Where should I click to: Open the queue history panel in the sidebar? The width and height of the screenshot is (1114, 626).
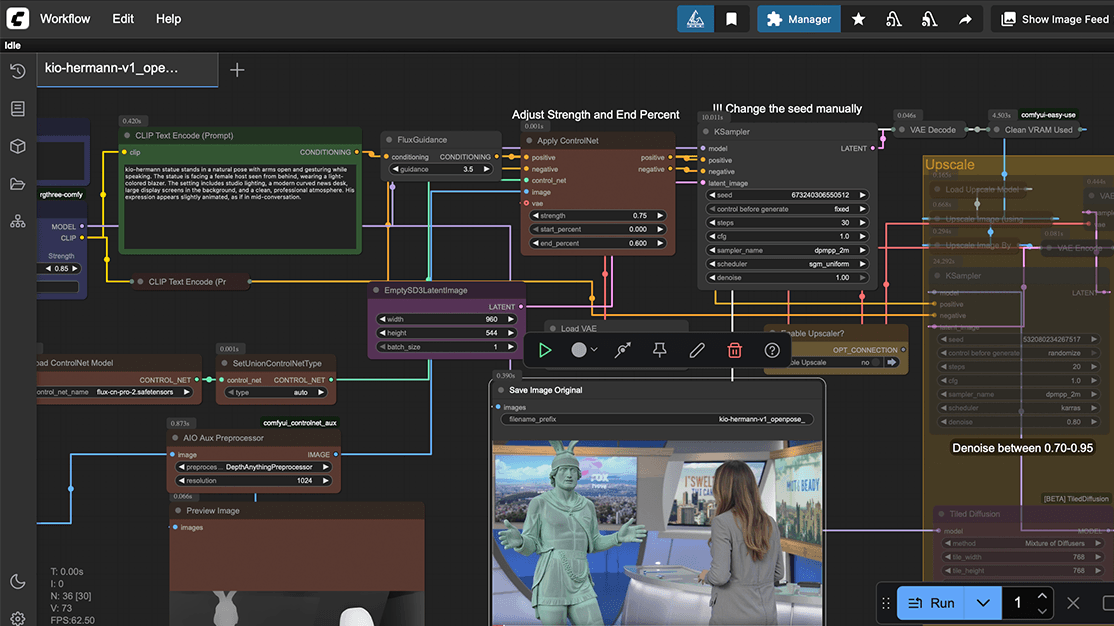click(18, 71)
